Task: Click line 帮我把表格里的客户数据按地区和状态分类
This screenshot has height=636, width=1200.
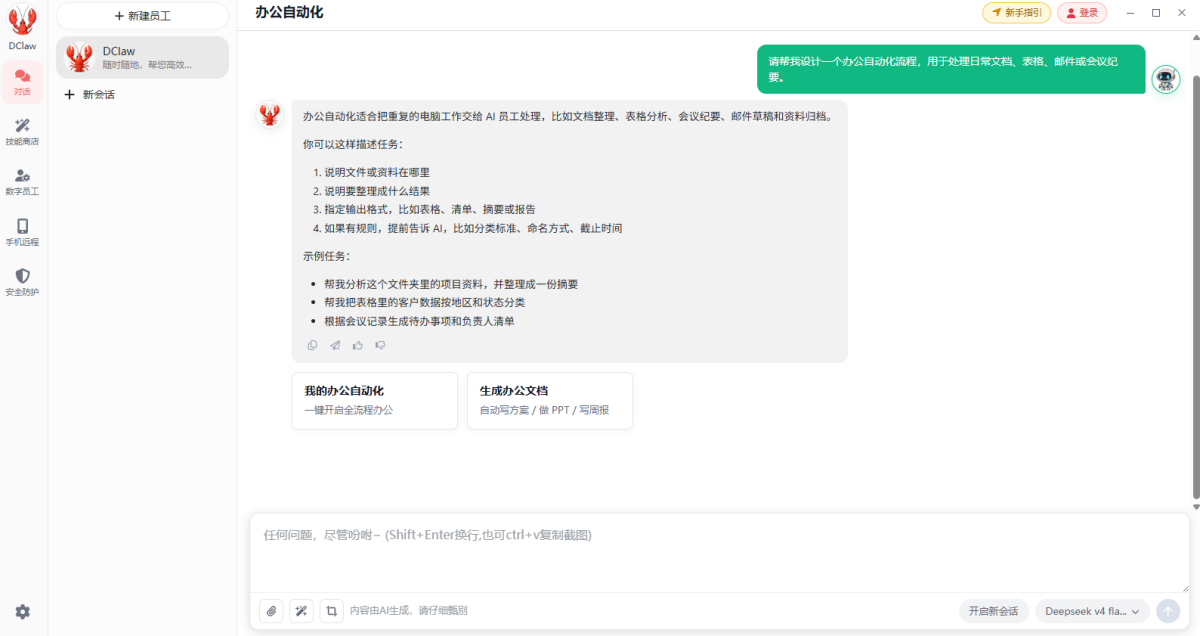Action: (x=424, y=302)
